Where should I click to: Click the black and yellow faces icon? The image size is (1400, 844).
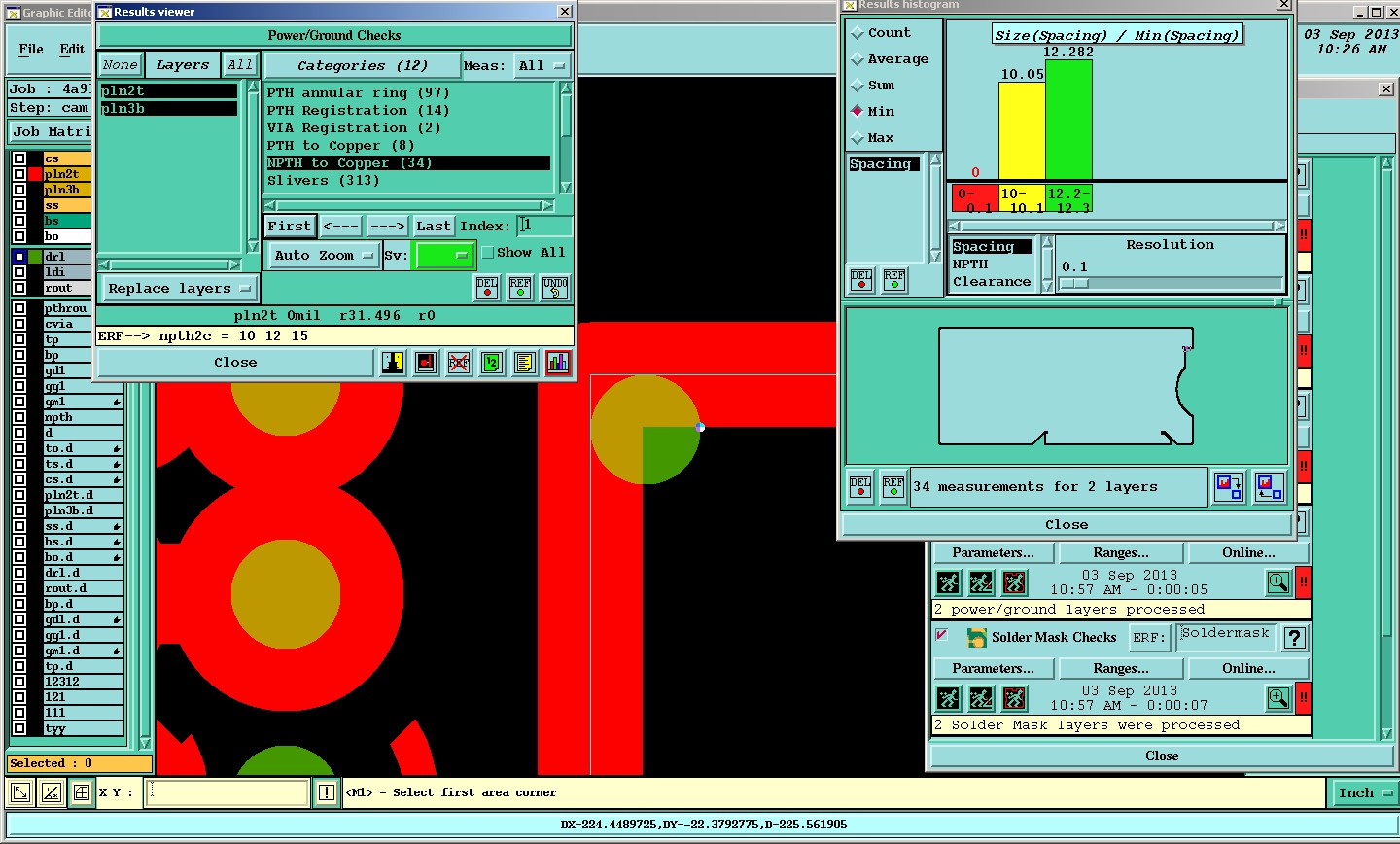[x=393, y=363]
